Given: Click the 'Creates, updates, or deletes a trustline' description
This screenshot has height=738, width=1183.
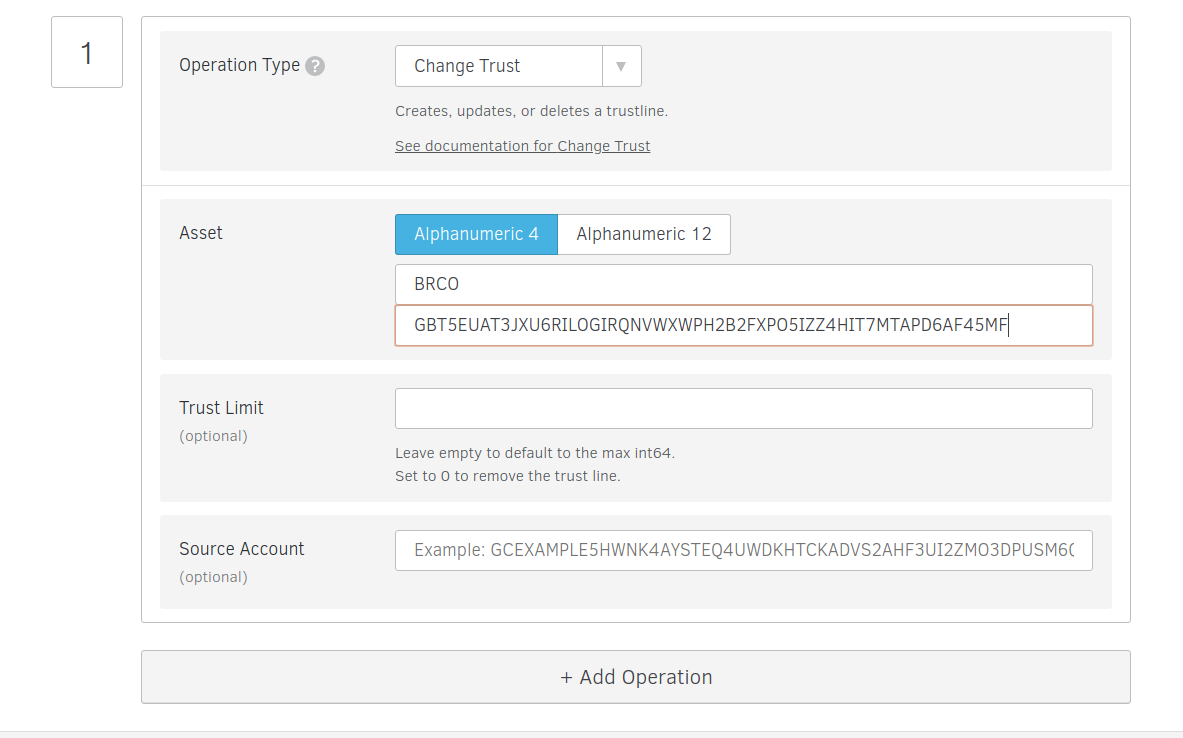Looking at the screenshot, I should (531, 111).
